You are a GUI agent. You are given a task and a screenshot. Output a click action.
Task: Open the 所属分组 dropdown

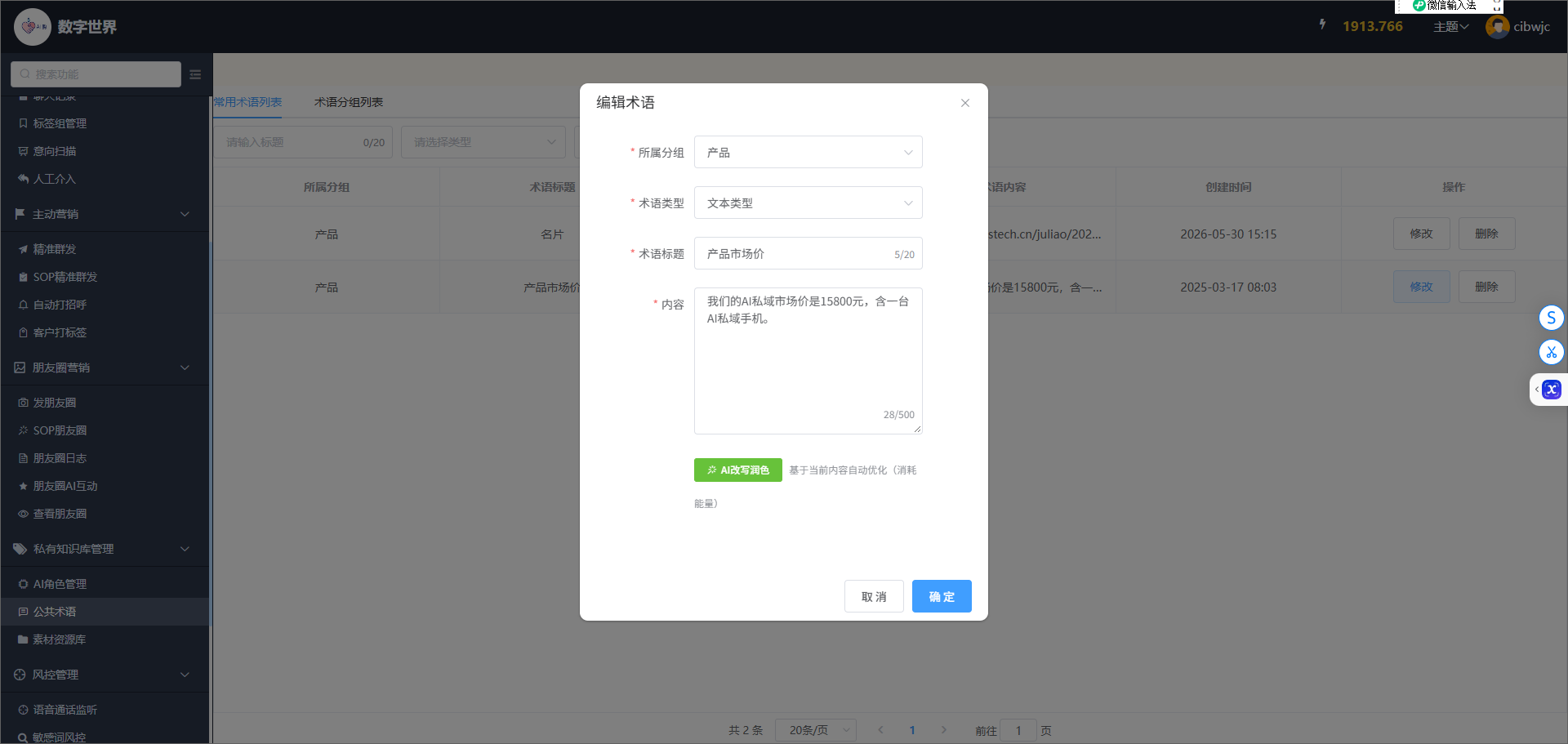click(x=808, y=152)
